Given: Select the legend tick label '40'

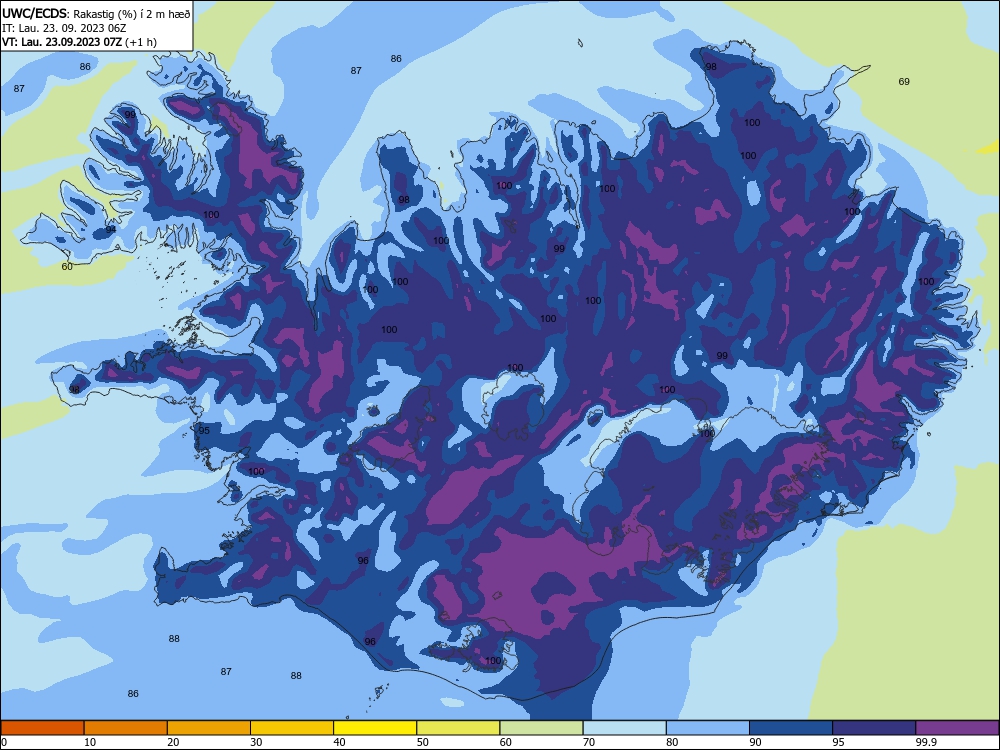Looking at the screenshot, I should pos(340,742).
